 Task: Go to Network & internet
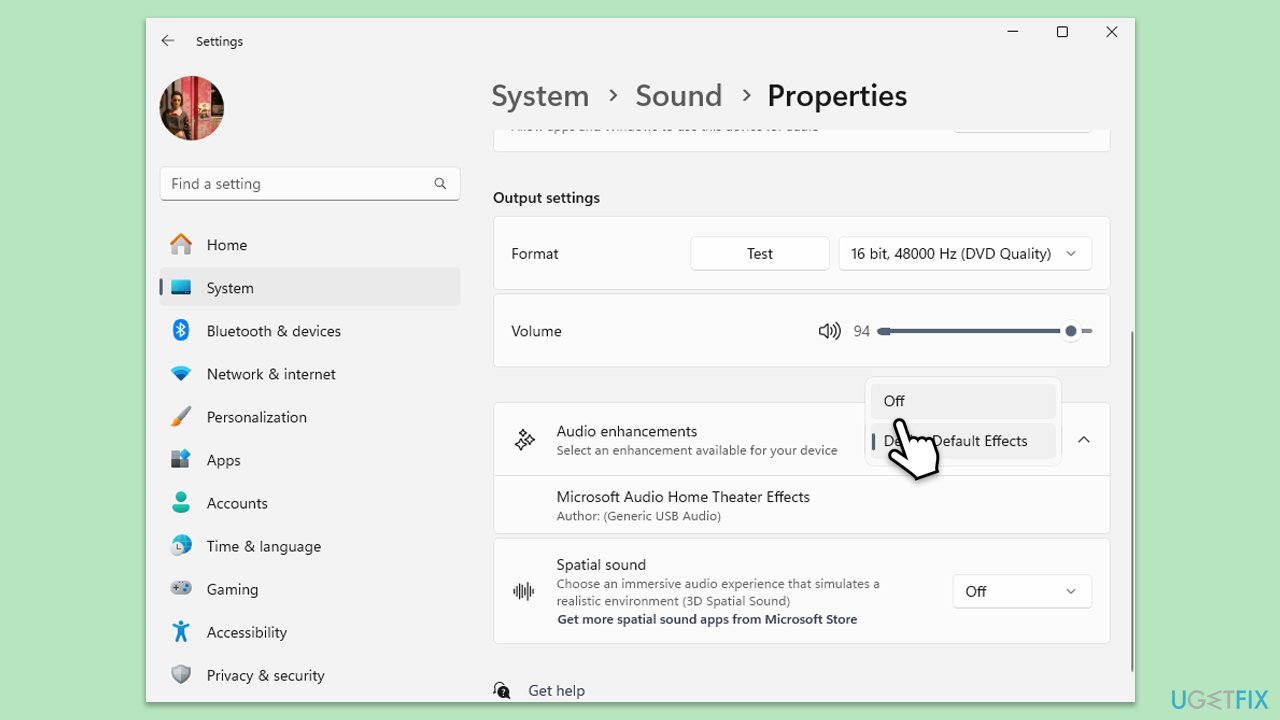pyautogui.click(x=310, y=374)
